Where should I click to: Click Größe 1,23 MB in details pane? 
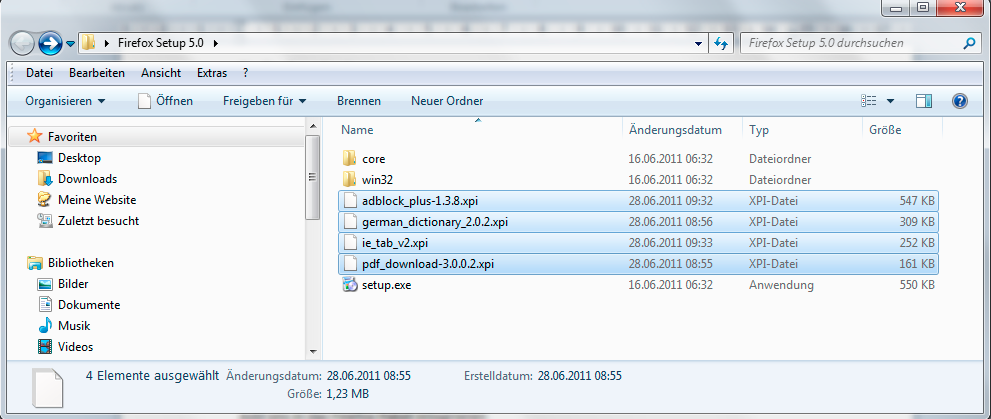[348, 394]
